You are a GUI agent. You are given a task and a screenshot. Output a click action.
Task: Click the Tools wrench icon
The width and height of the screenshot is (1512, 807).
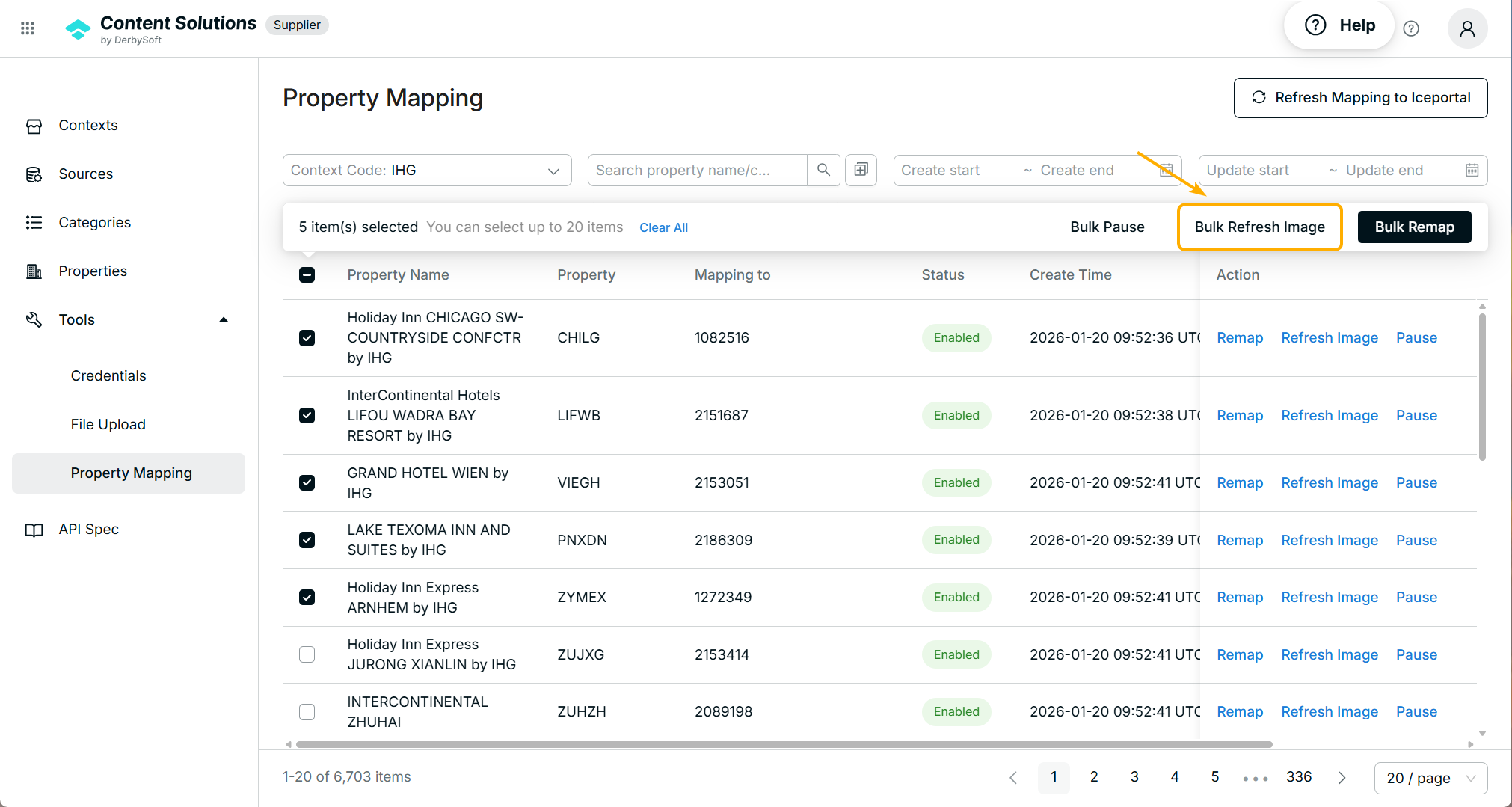[34, 320]
